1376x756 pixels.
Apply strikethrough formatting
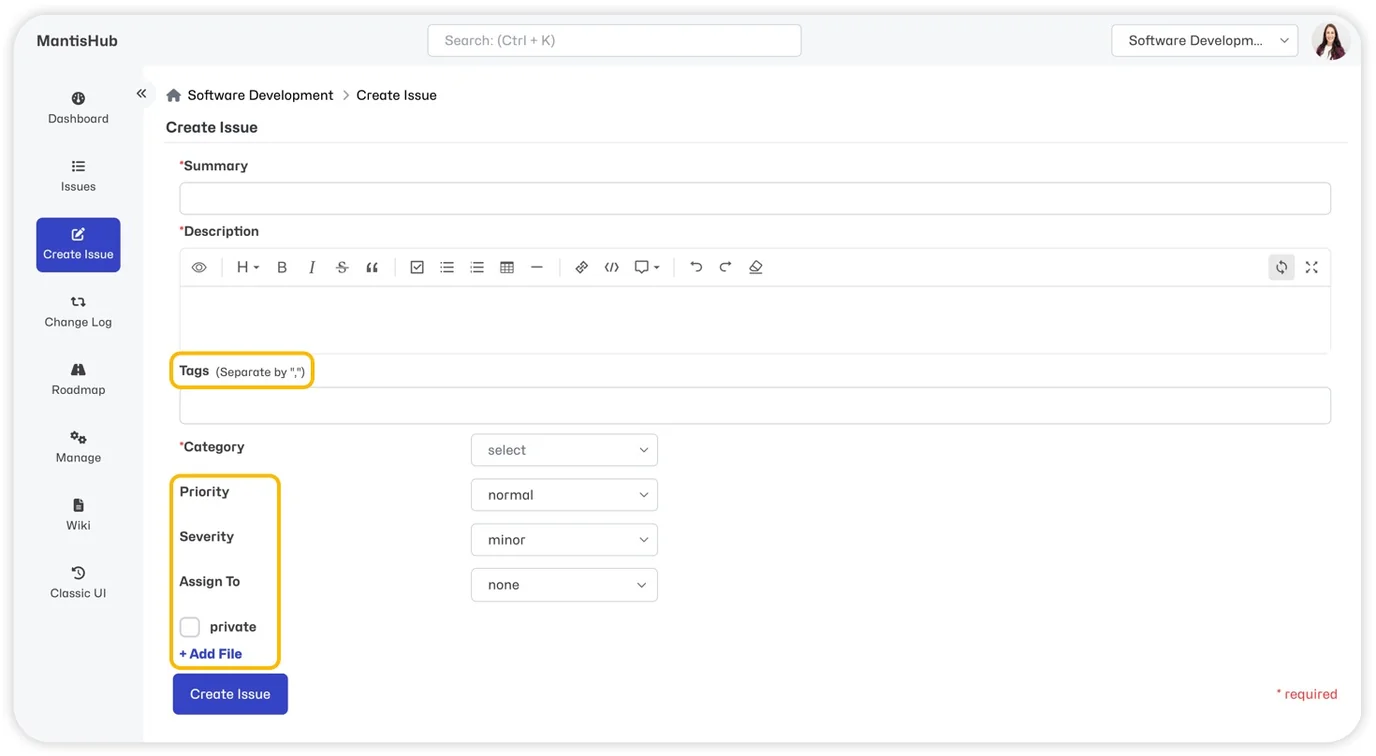click(342, 268)
